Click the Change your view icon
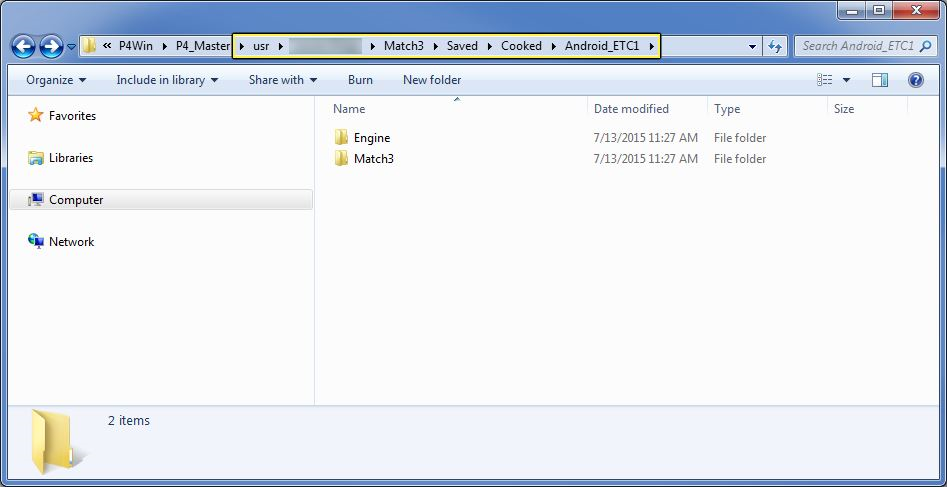 [824, 80]
